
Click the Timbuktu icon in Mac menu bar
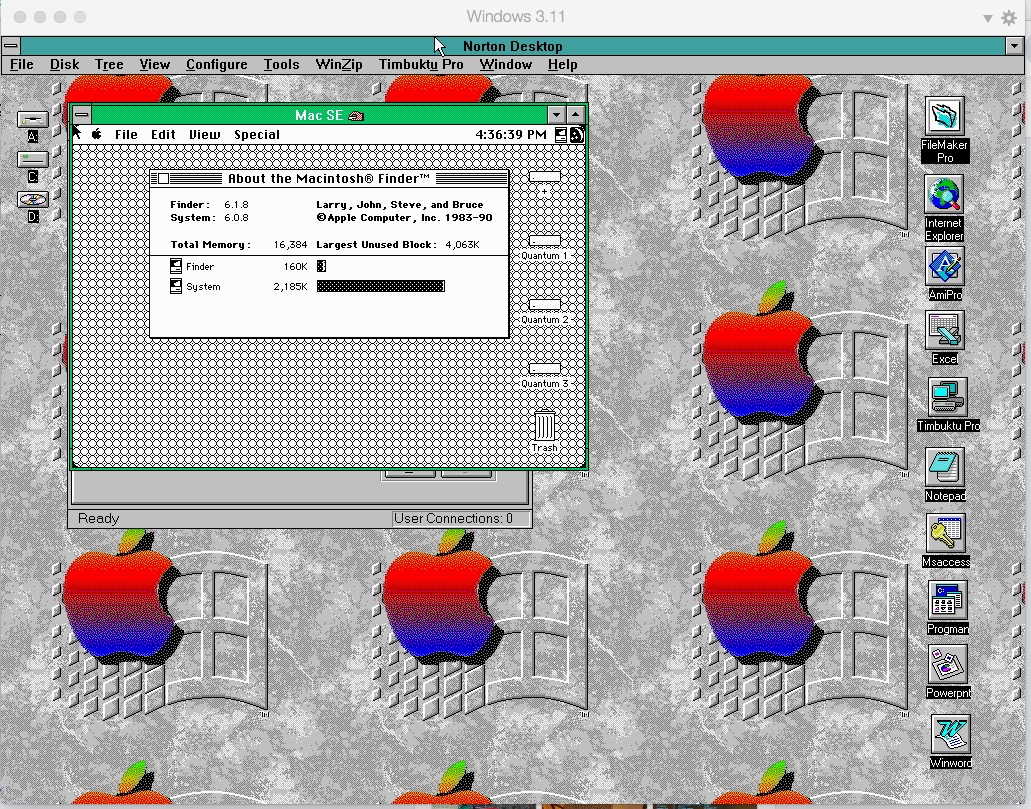[x=577, y=135]
